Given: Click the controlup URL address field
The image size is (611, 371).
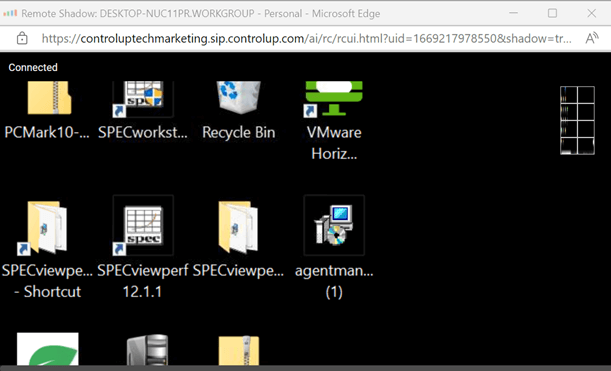Looking at the screenshot, I should pyautogui.click(x=307, y=39).
